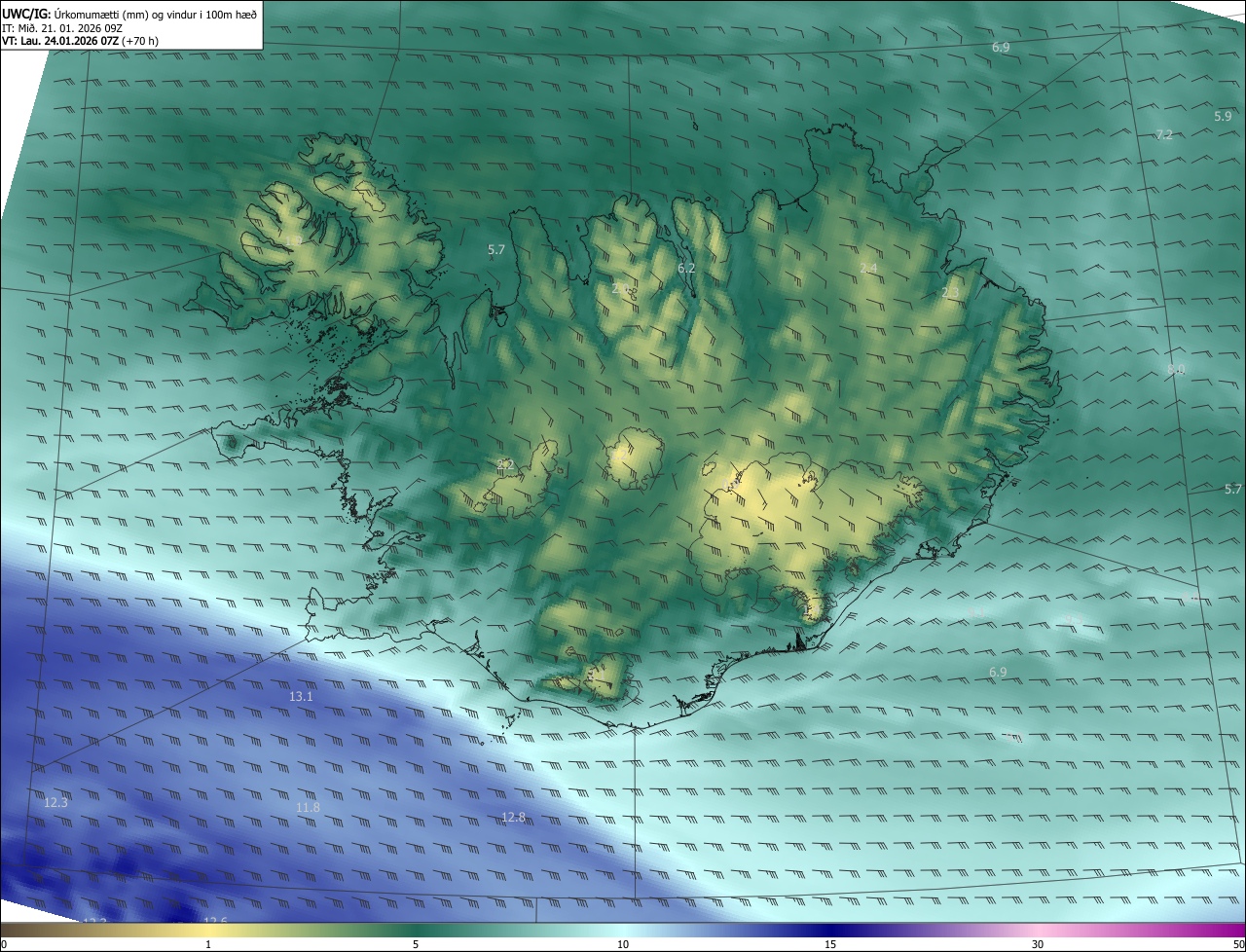Click the '(+70 h)' forecast offset
1246x952 pixels.
pyautogui.click(x=141, y=41)
